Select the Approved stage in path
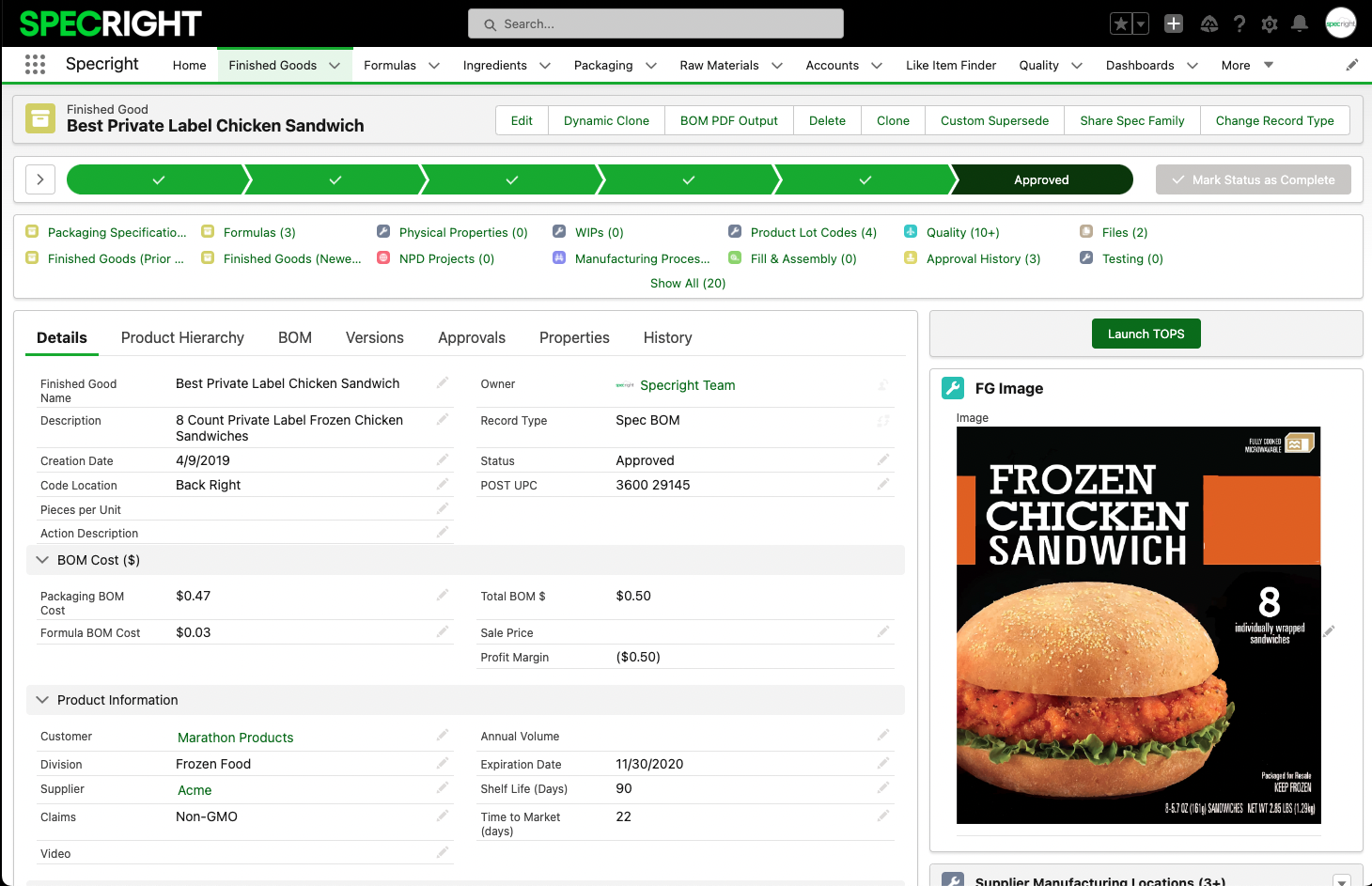Screen dimensions: 1372x886 coord(1041,179)
